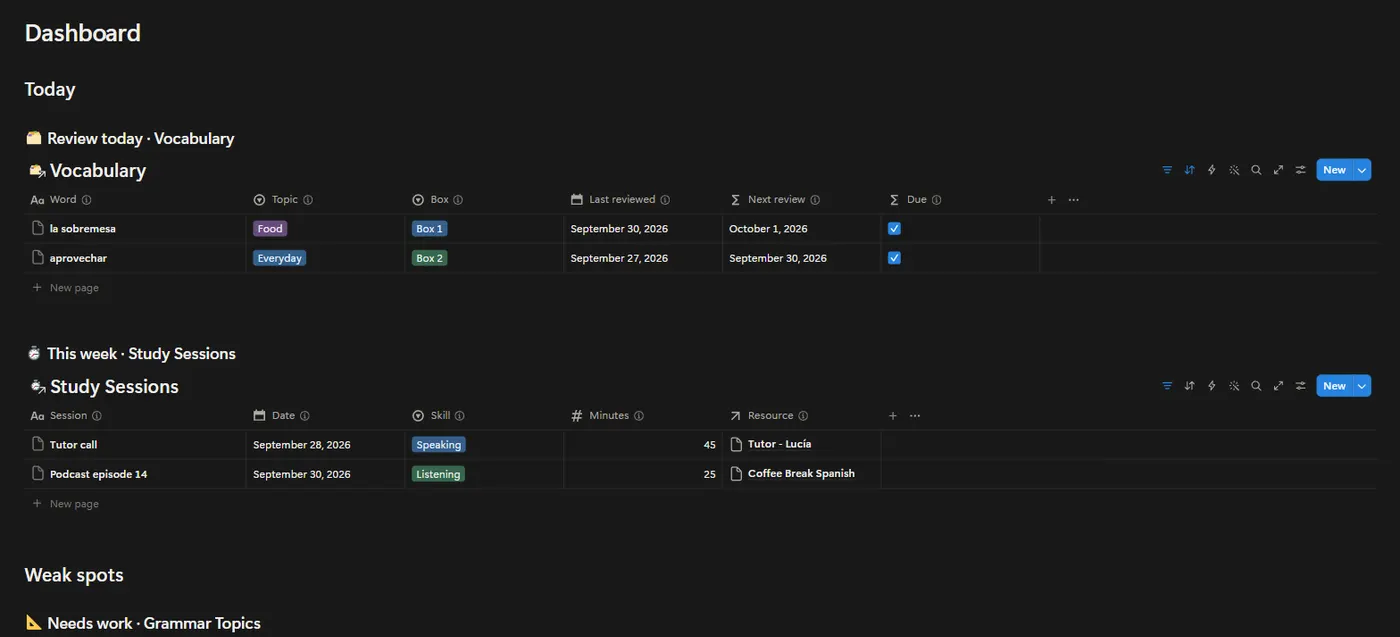Click the Minutes cell showing 25
The image size is (1400, 637).
(643, 474)
